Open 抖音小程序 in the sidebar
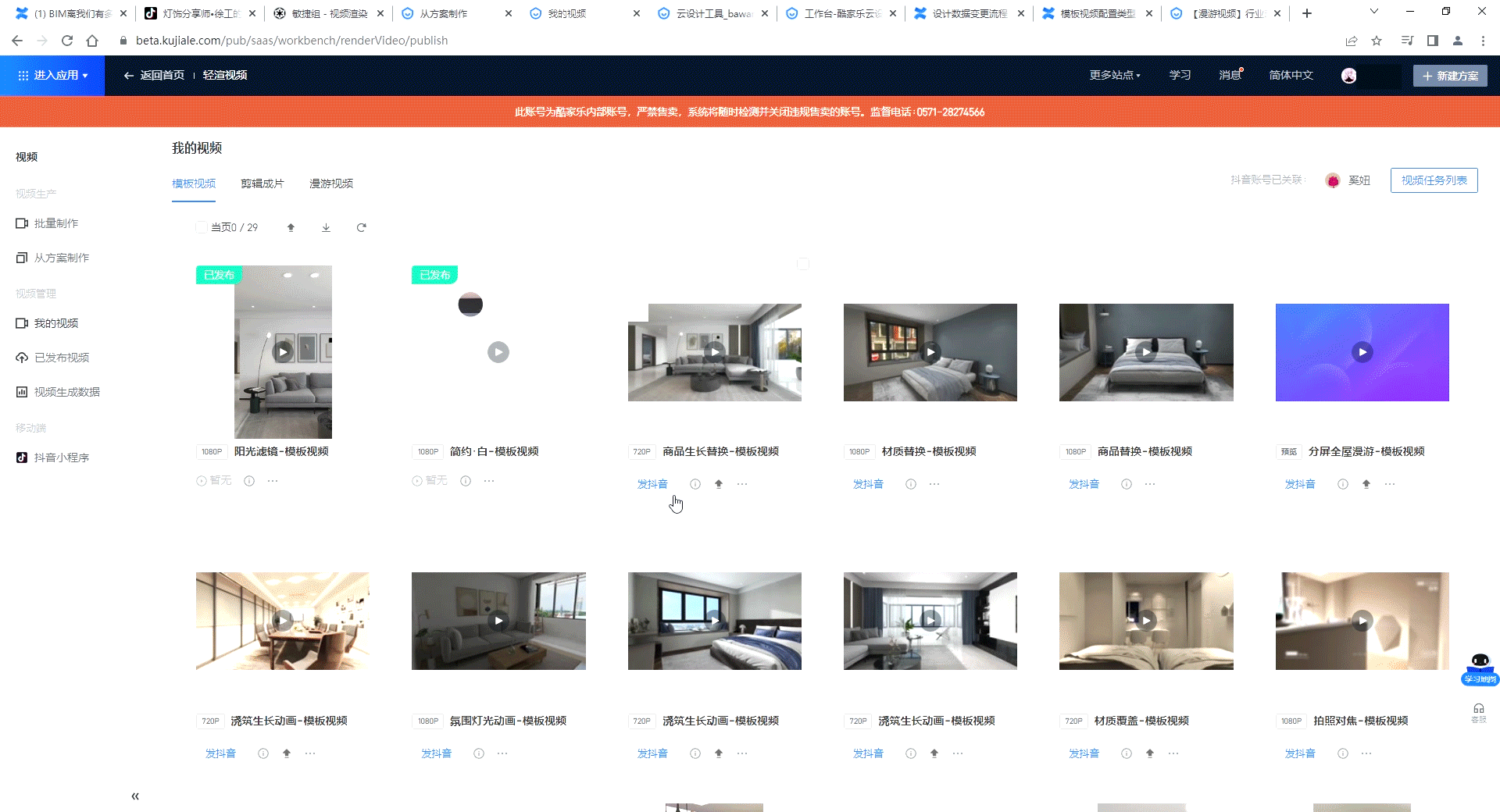Image resolution: width=1500 pixels, height=812 pixels. click(x=61, y=458)
